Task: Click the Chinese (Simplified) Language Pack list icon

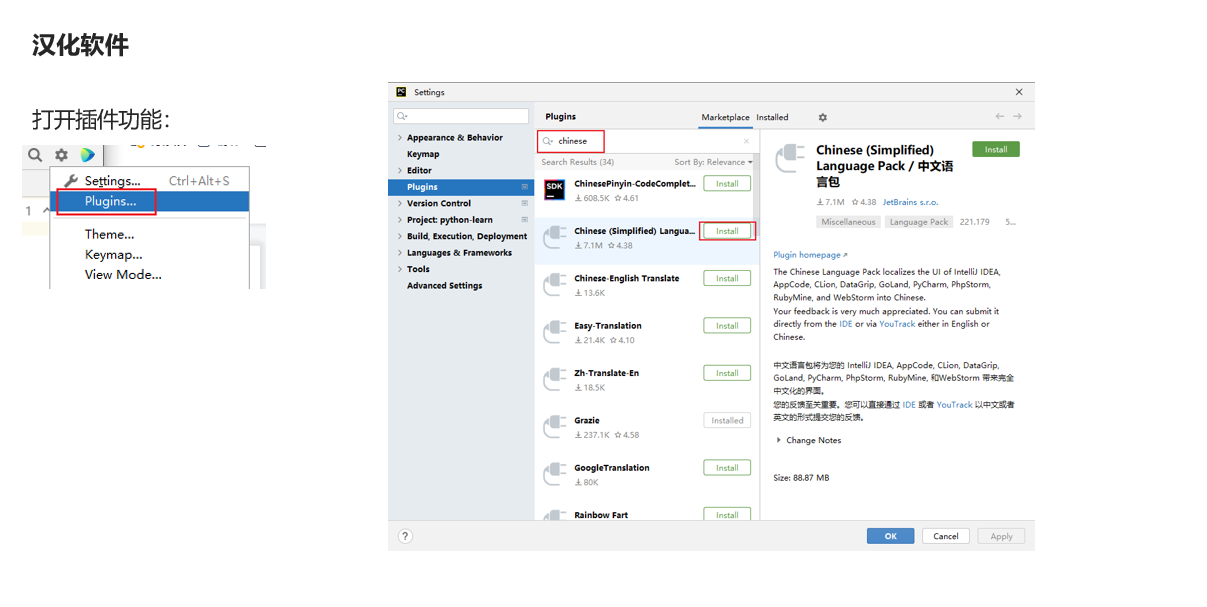Action: point(554,237)
